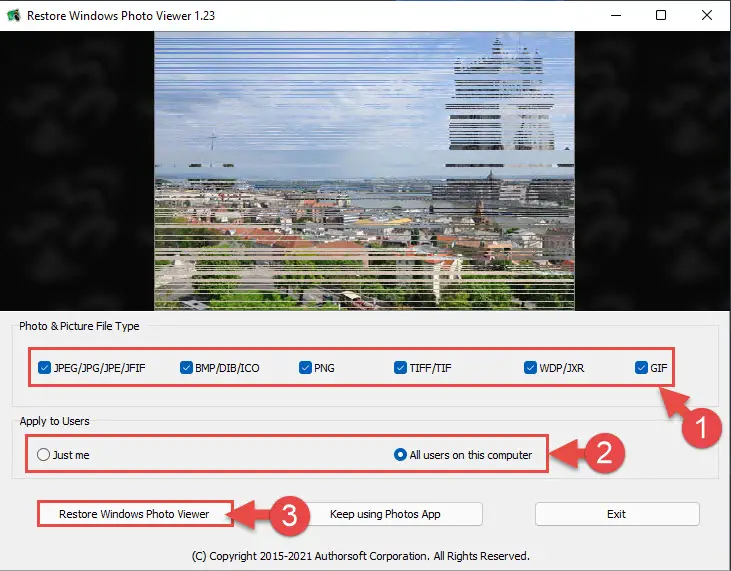Click the Restore Windows Photo Viewer button
Screen dimensions: 731x571
point(134,514)
